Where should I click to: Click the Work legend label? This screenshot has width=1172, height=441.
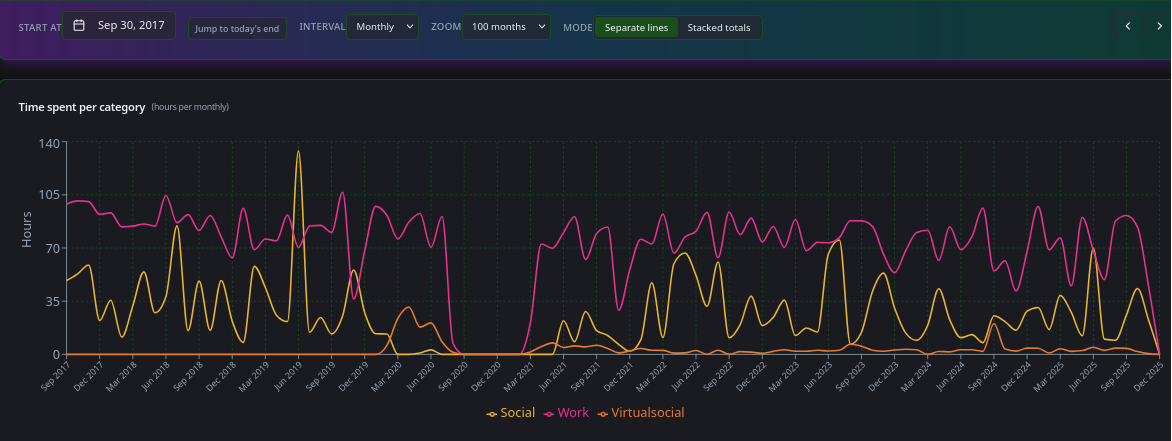click(573, 413)
